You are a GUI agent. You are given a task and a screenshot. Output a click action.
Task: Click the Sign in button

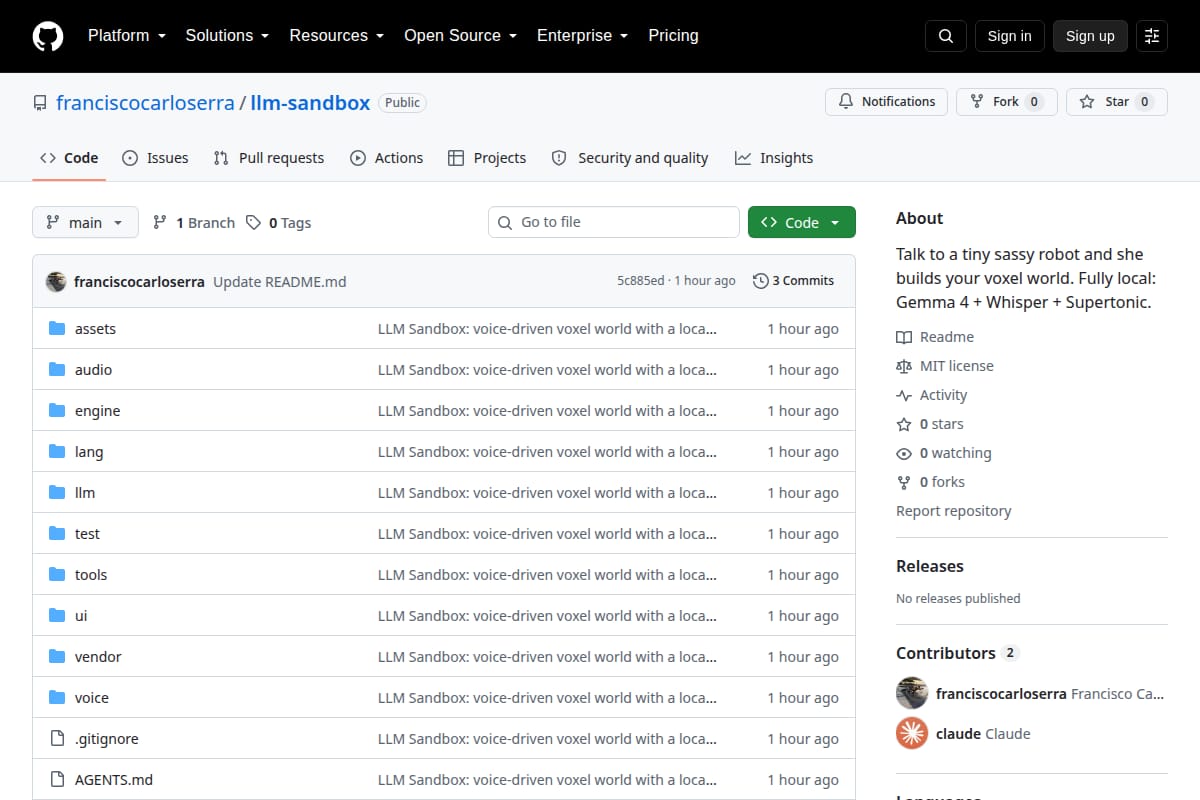[x=1009, y=36]
